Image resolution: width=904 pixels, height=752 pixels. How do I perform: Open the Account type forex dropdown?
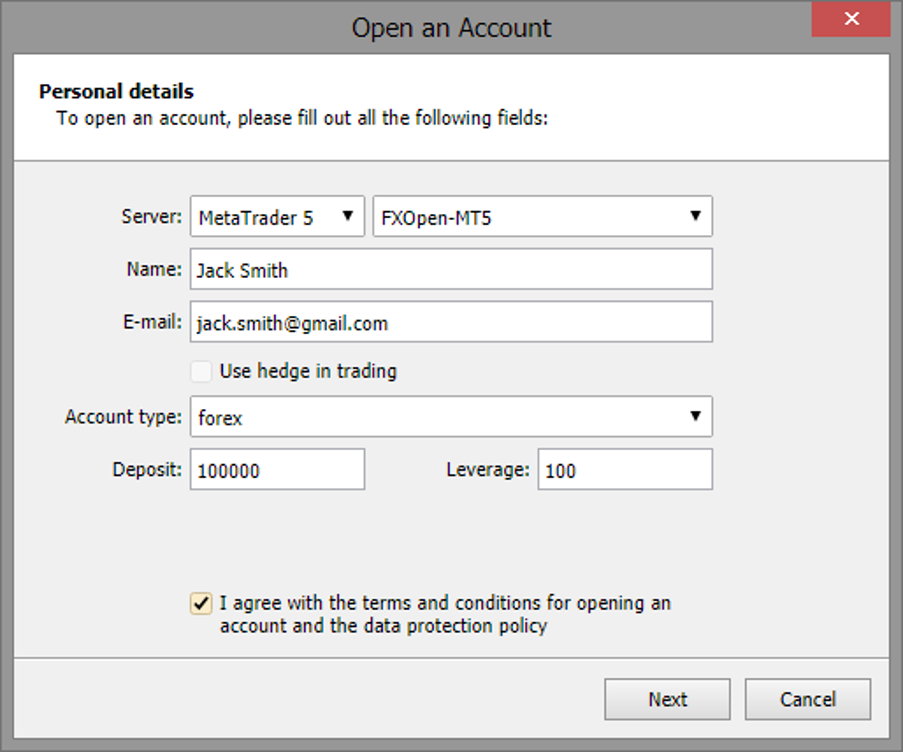(451, 417)
